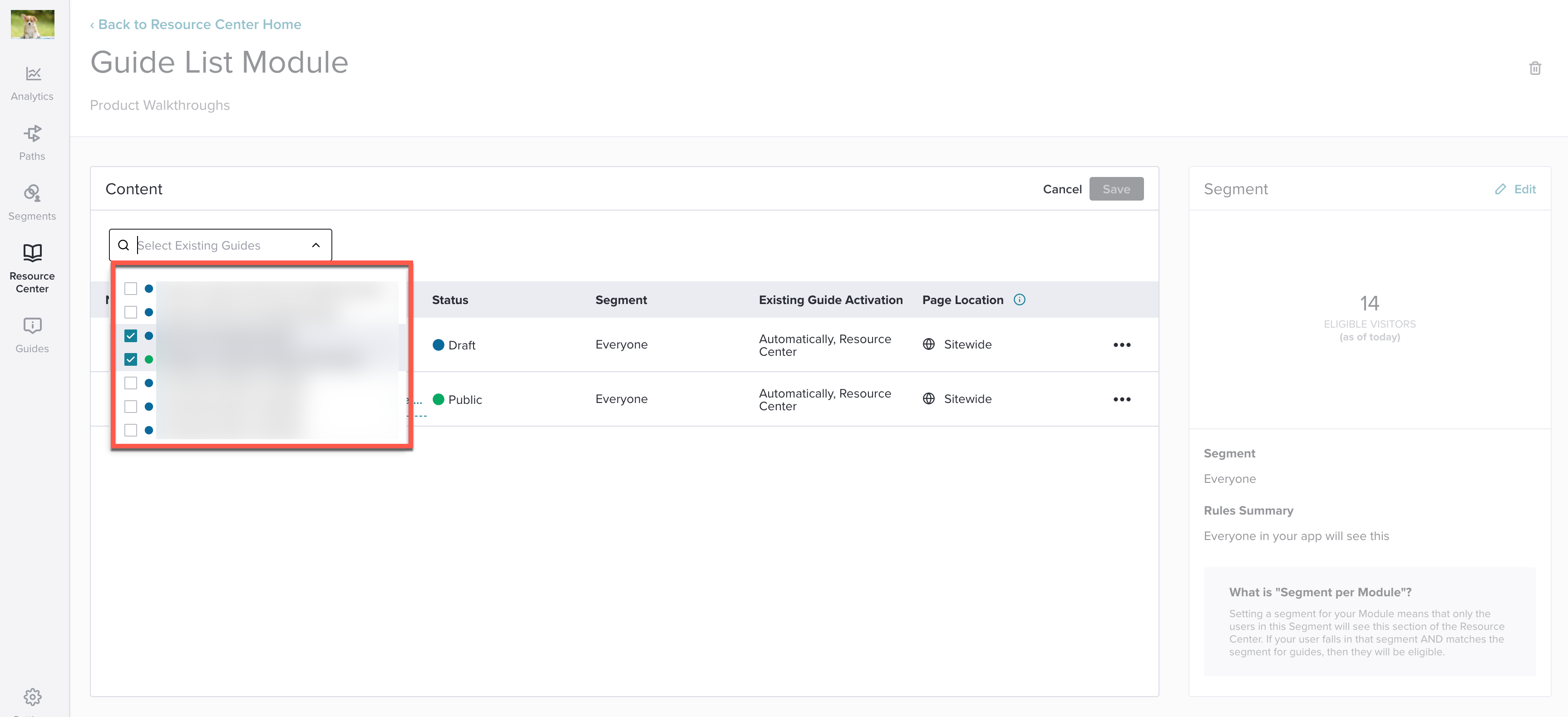
Task: Click Everyone in the Public row
Action: pyautogui.click(x=621, y=399)
